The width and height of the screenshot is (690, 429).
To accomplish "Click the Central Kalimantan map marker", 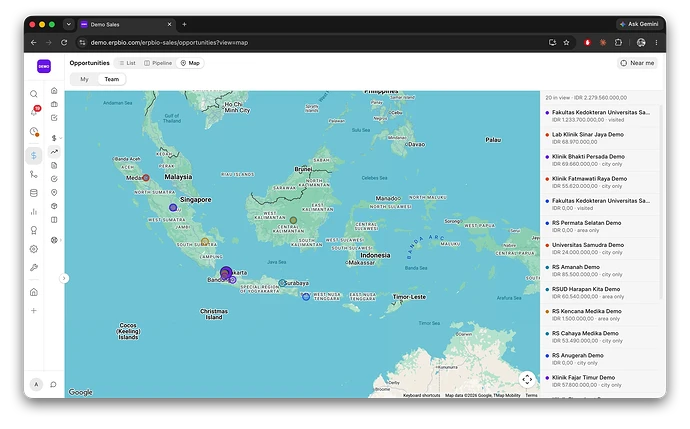I will [294, 220].
